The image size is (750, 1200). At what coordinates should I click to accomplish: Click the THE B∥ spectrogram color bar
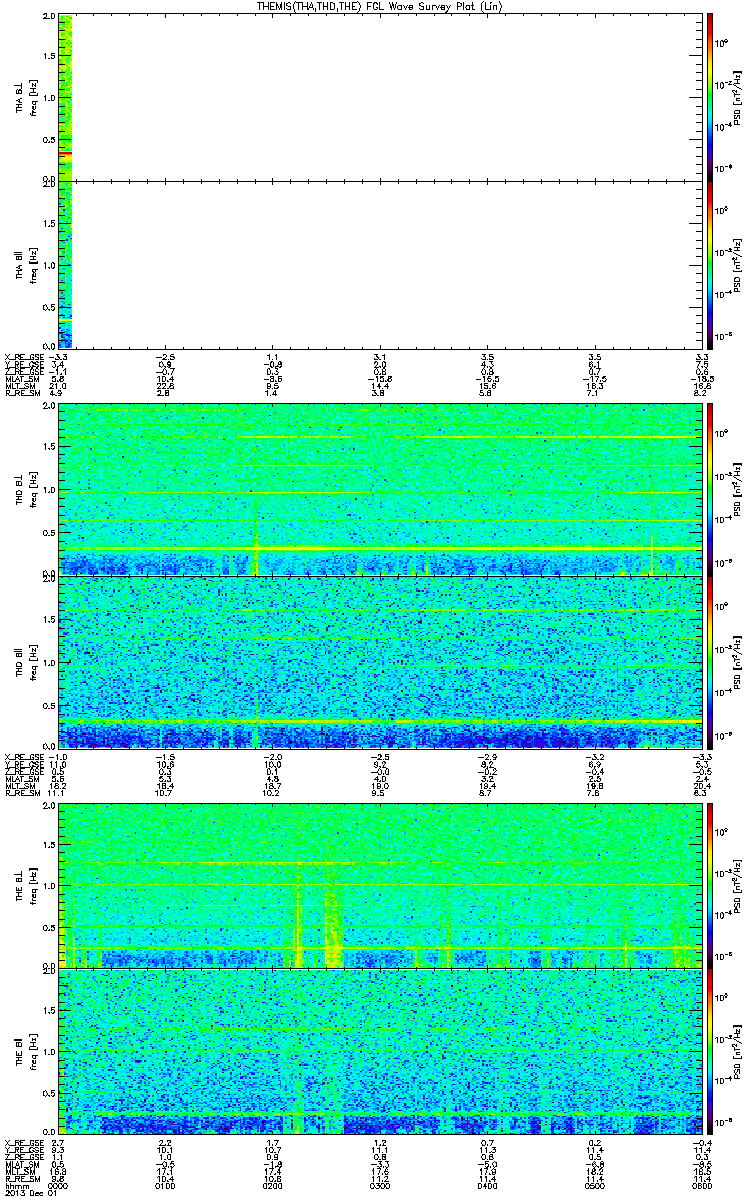click(x=710, y=1051)
